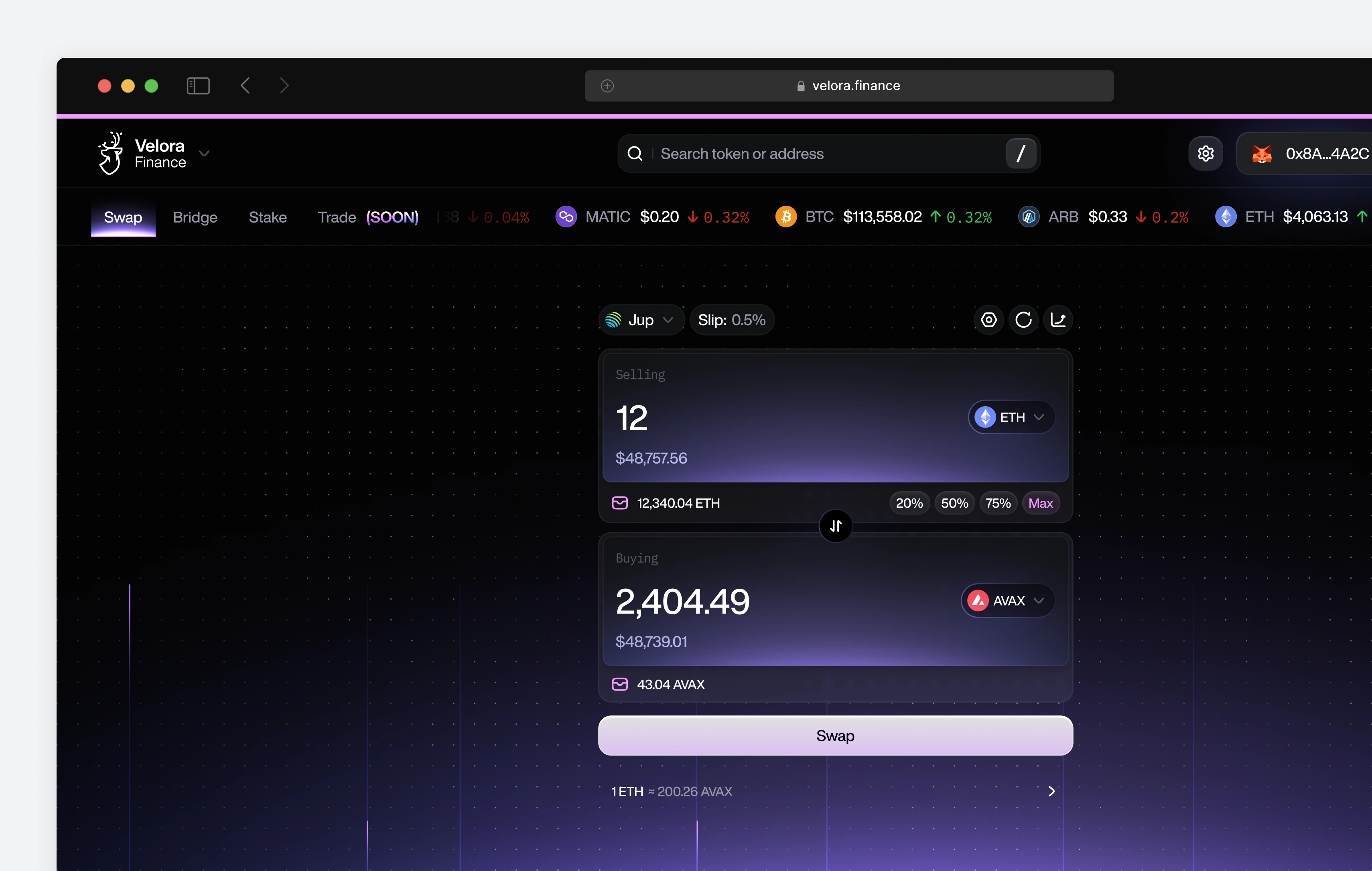Select the 50% amount option
The height and width of the screenshot is (871, 1372).
[x=954, y=503]
